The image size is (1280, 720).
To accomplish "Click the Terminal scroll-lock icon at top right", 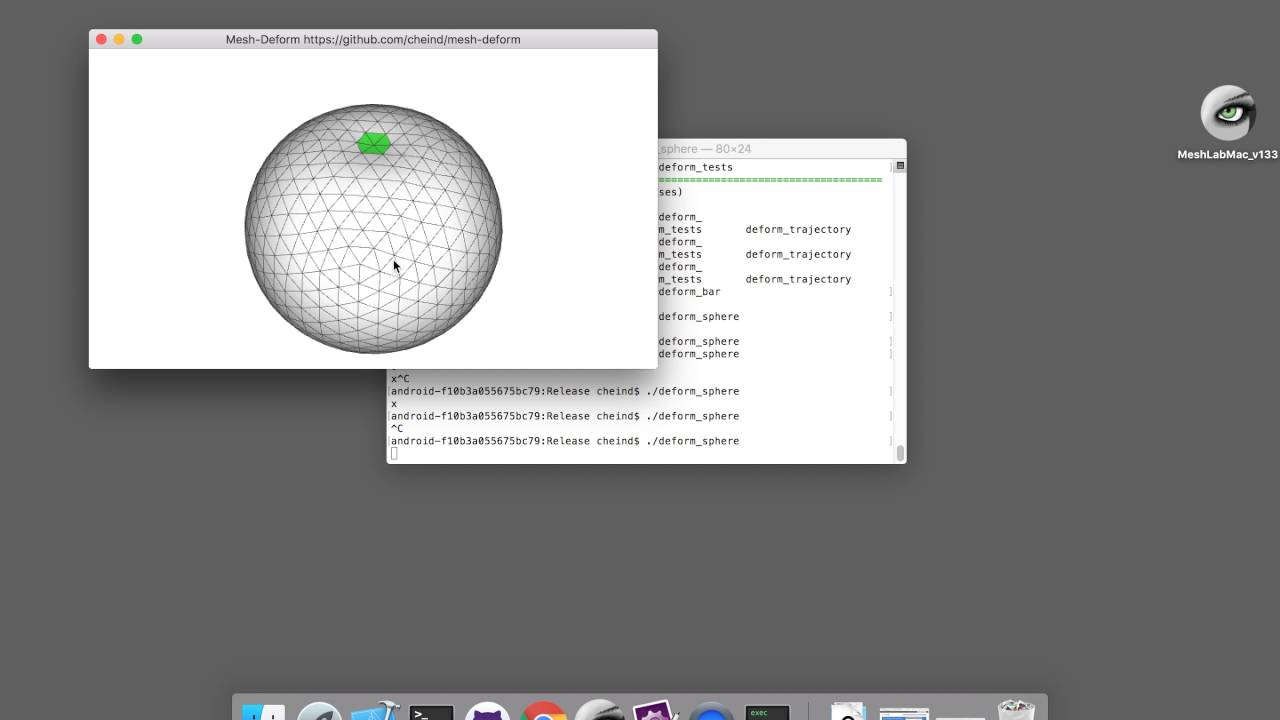I will (900, 166).
